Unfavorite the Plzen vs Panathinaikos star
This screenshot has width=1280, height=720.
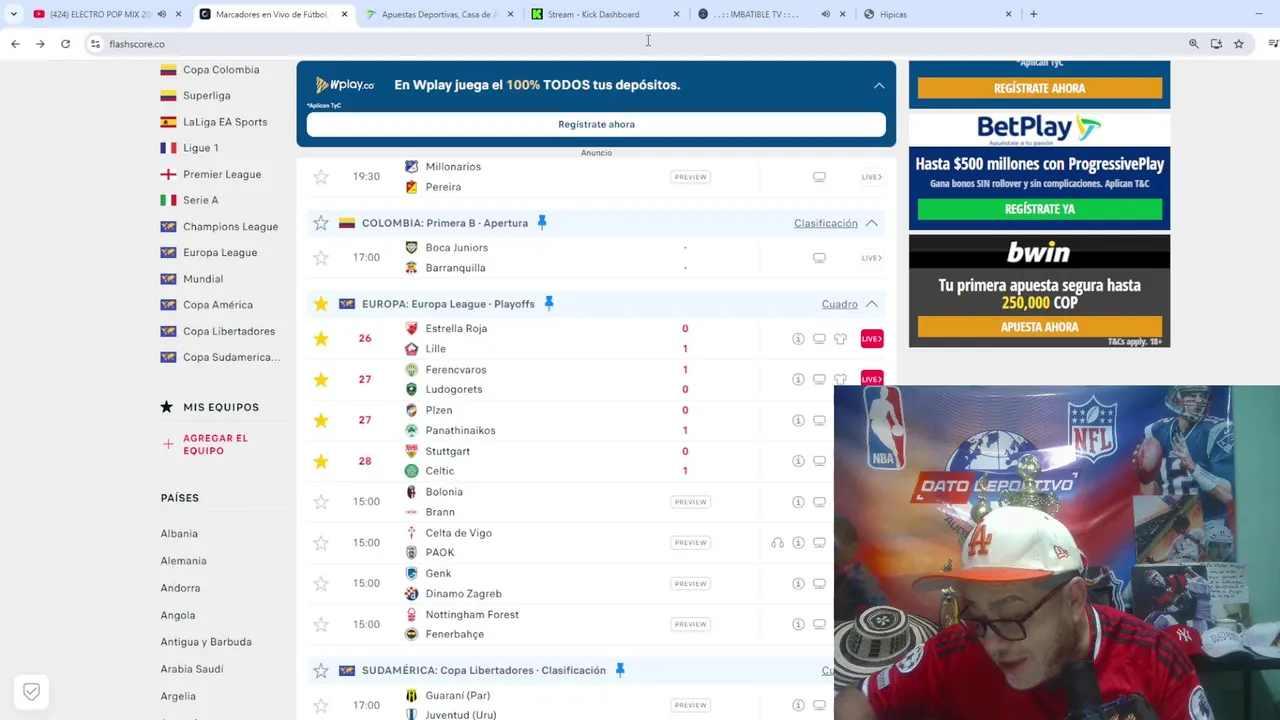point(321,420)
